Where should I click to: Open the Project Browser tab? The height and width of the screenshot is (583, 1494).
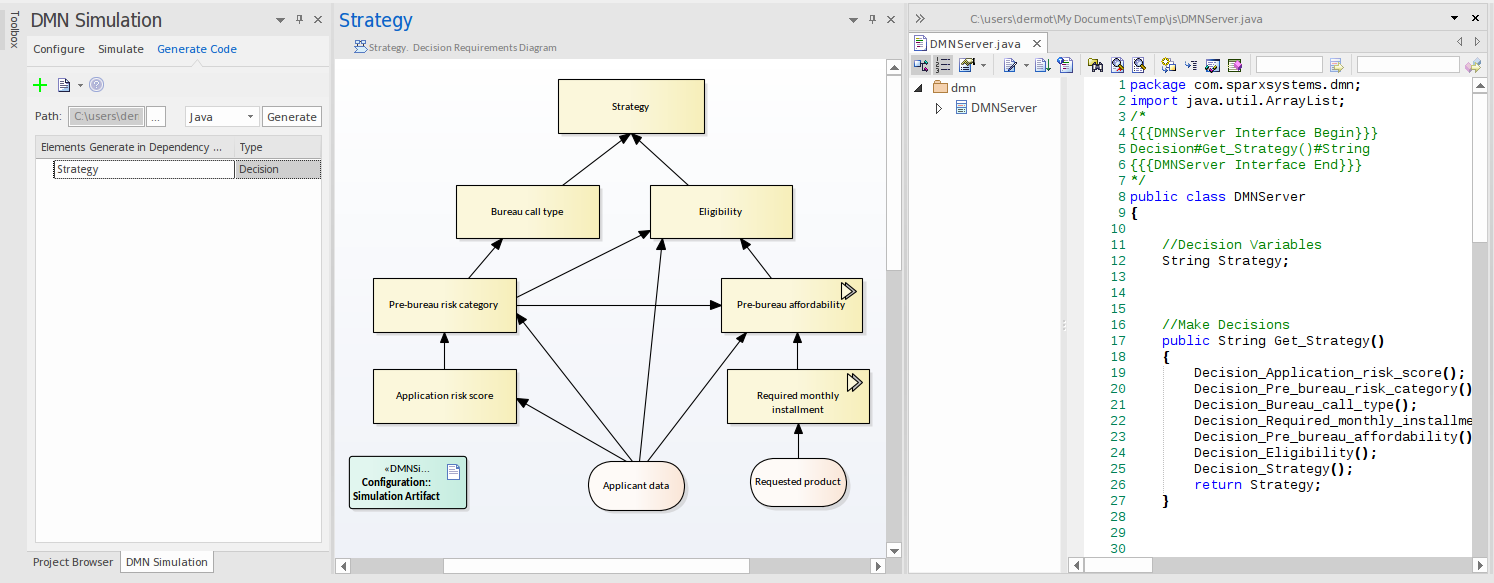click(x=73, y=562)
